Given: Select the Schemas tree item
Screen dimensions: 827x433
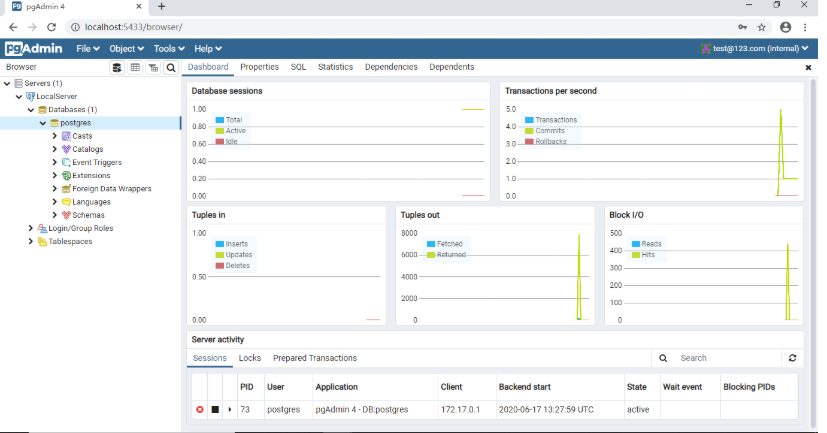Looking at the screenshot, I should coord(89,215).
